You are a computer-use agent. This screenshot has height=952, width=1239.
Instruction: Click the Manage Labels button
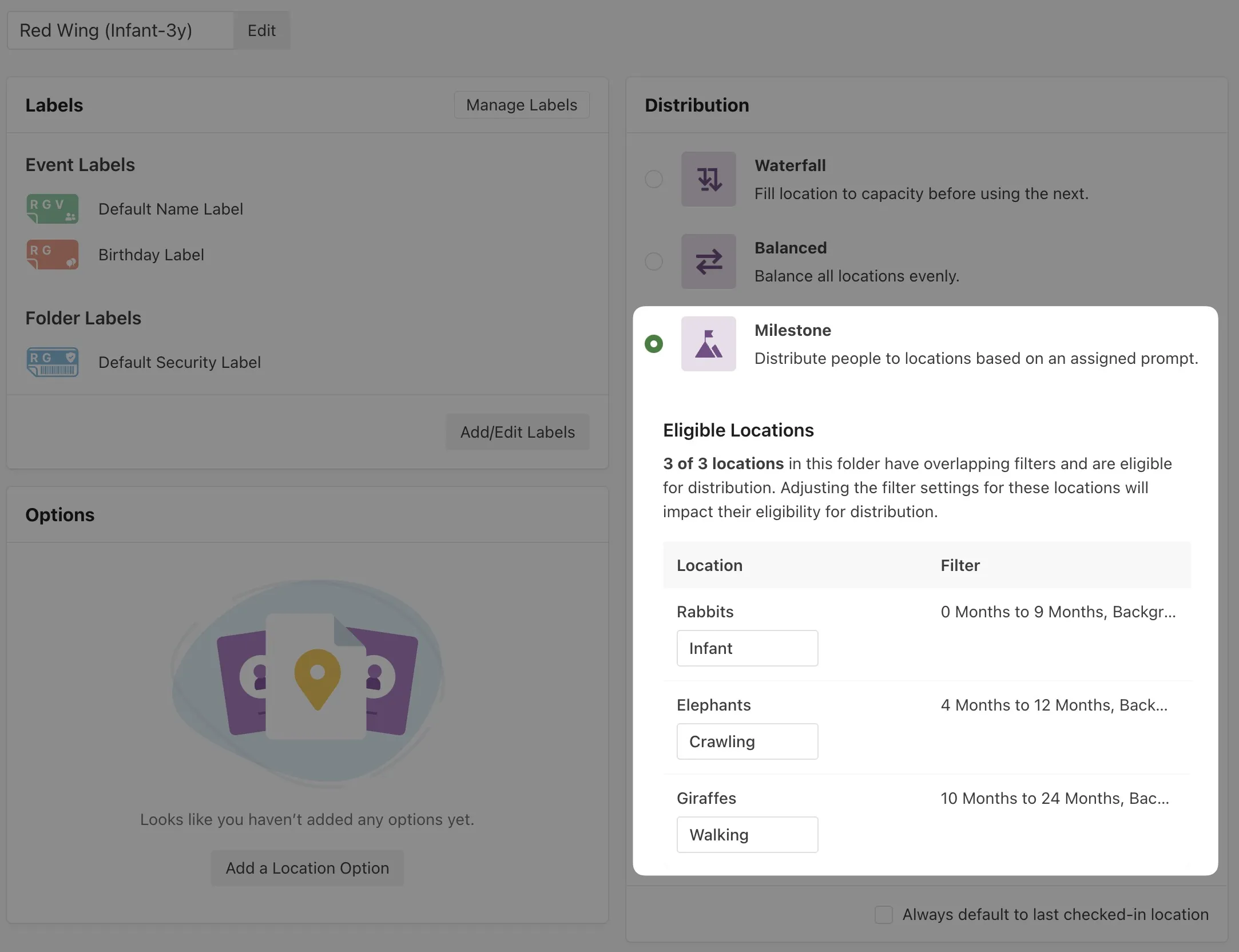click(521, 105)
